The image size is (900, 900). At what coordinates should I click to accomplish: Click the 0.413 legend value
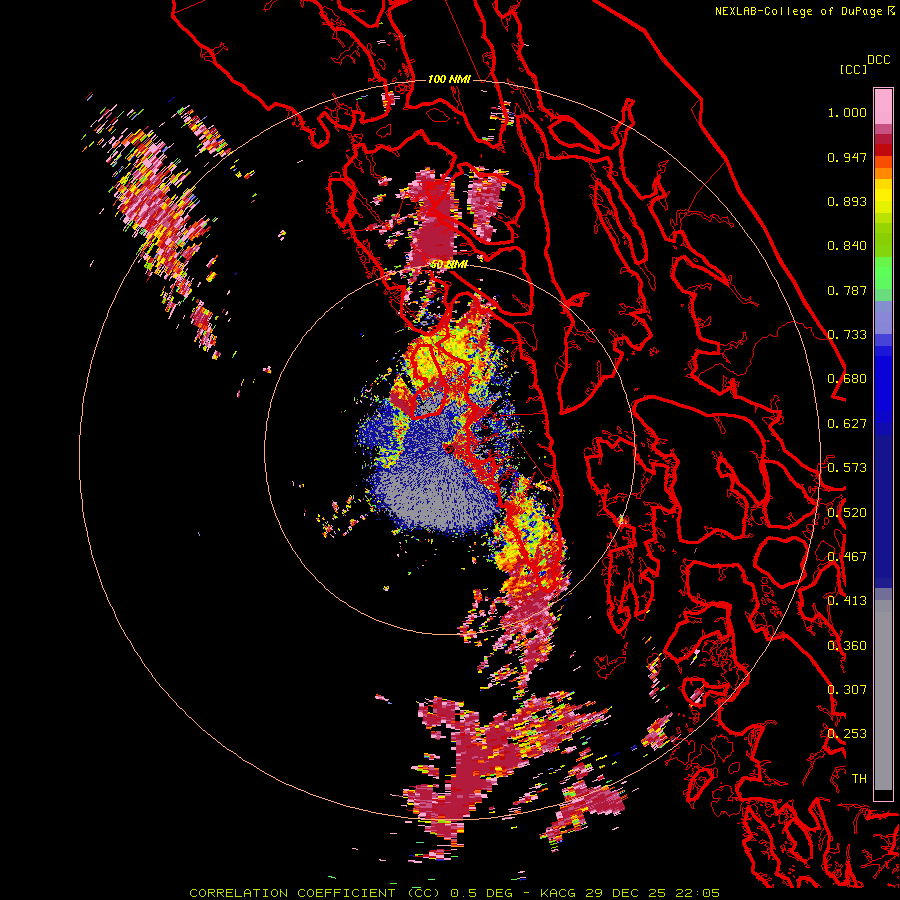click(x=847, y=601)
